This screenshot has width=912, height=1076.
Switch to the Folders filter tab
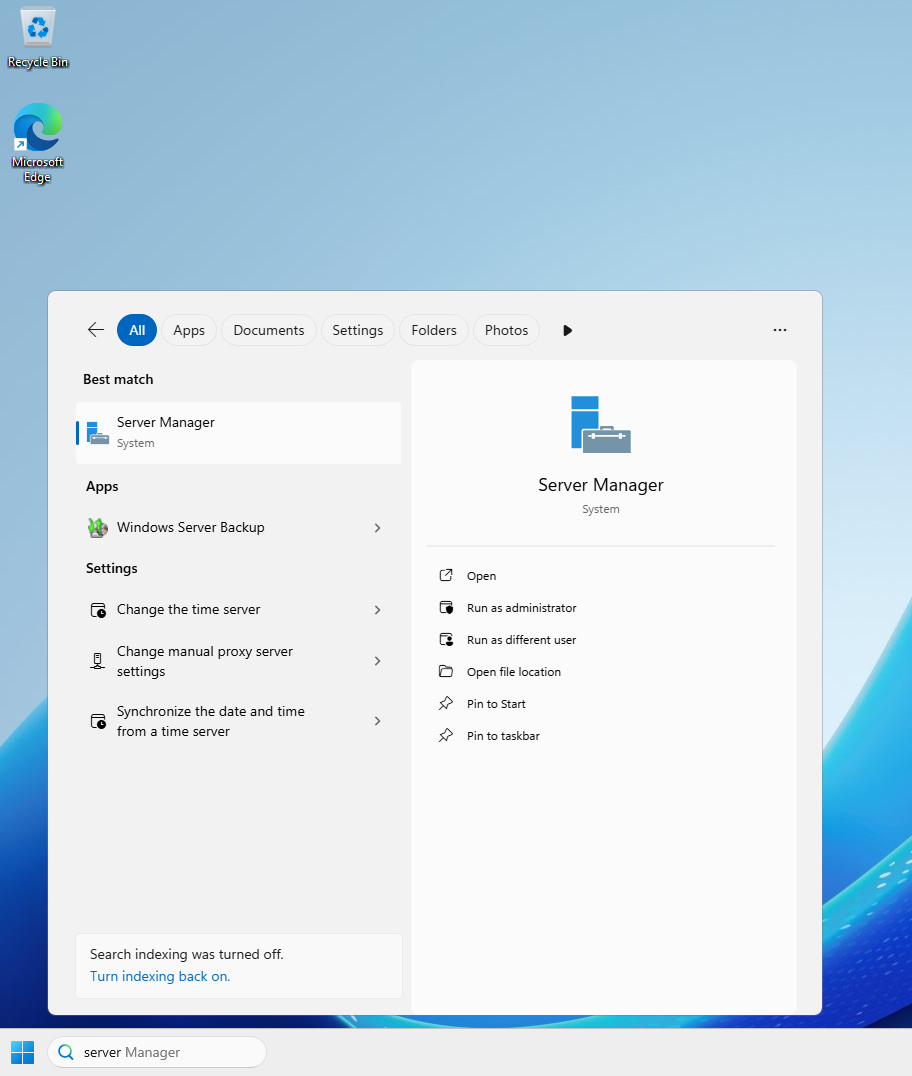point(434,330)
